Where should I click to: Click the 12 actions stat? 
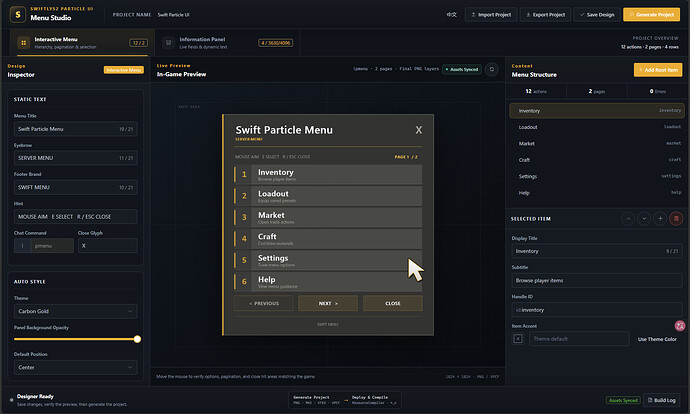click(x=536, y=91)
